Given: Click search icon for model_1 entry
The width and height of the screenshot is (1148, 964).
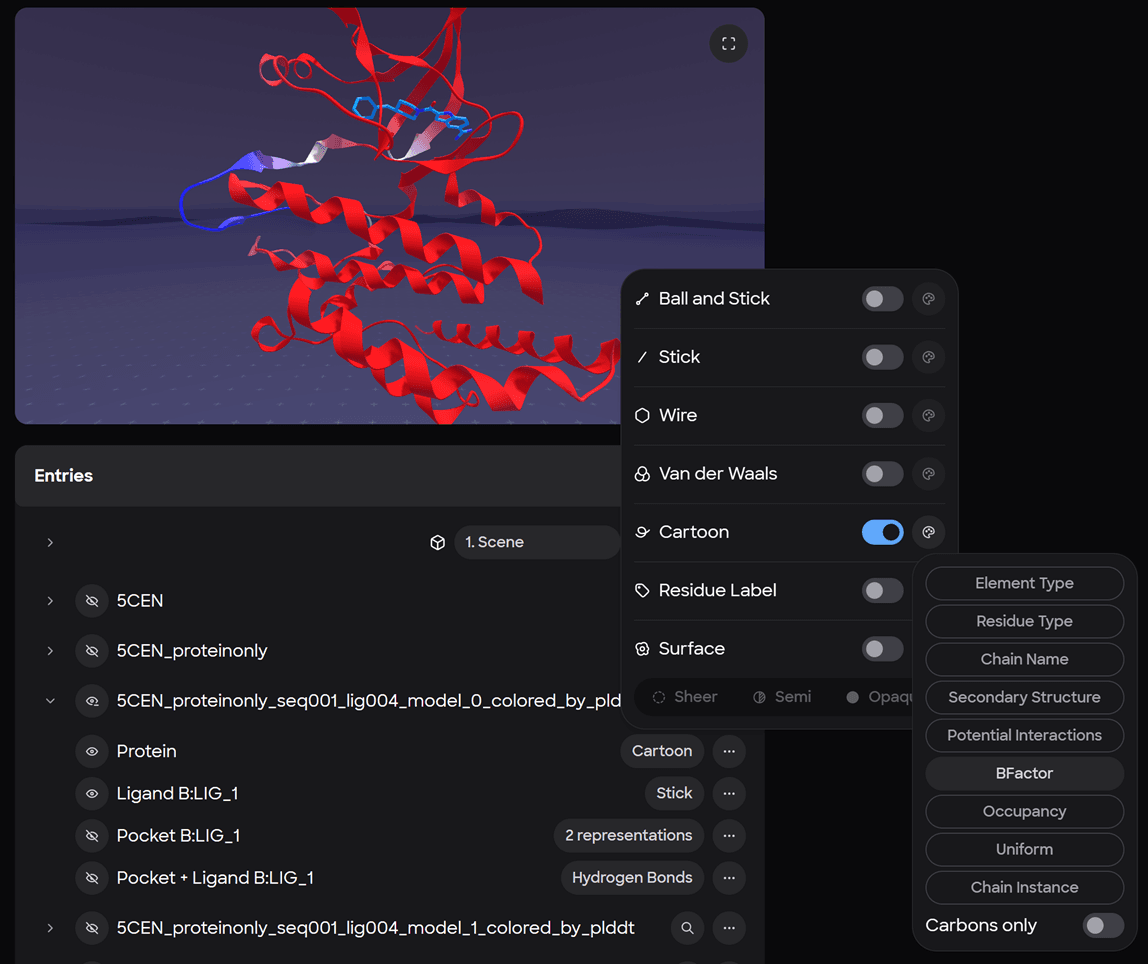Looking at the screenshot, I should tap(687, 928).
